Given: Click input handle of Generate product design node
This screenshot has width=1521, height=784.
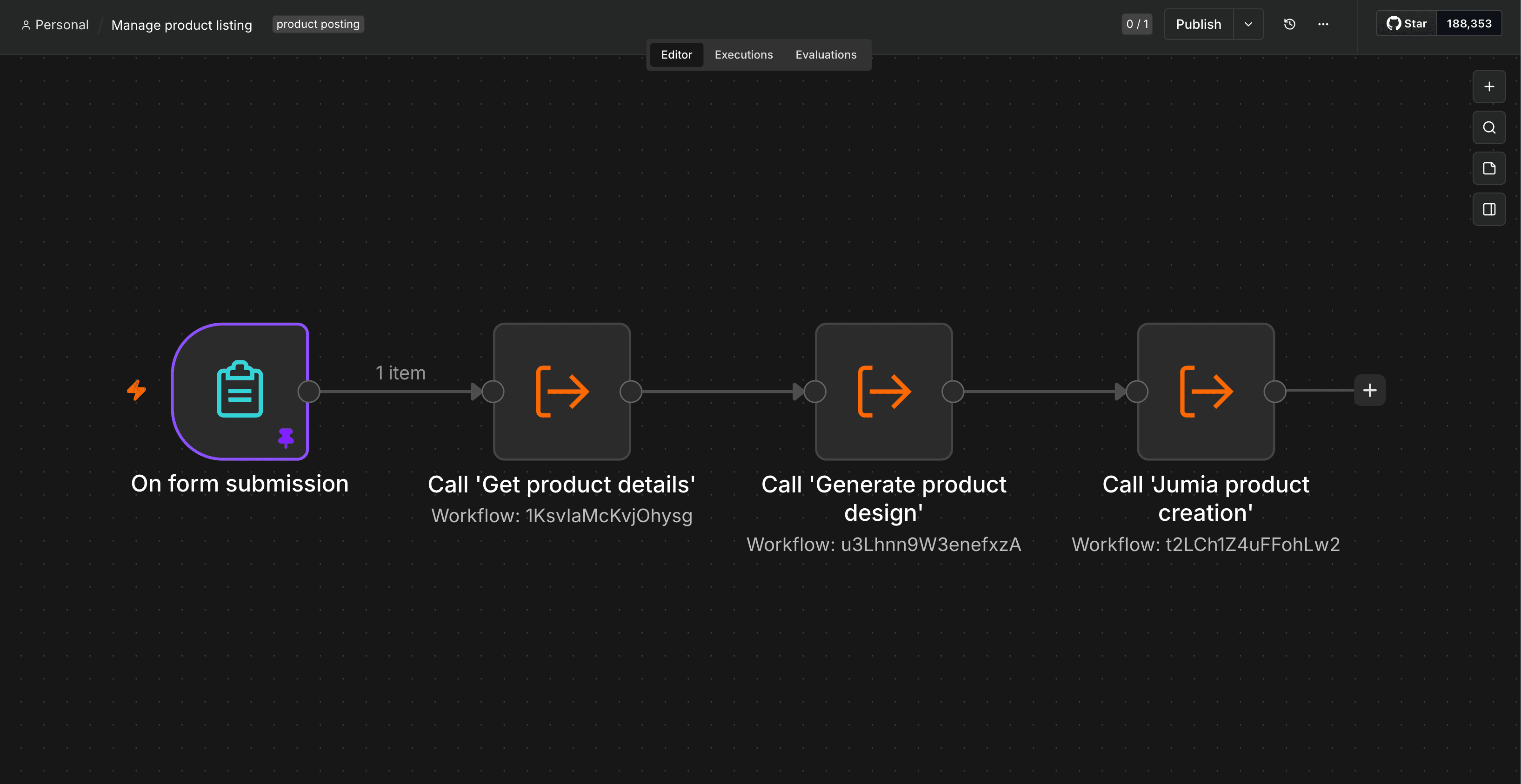Looking at the screenshot, I should [x=815, y=392].
